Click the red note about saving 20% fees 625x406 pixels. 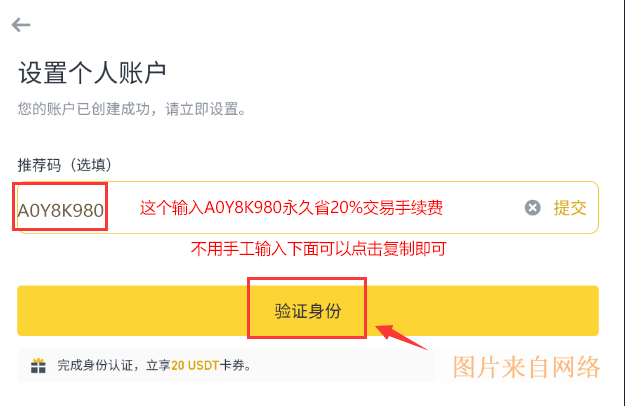tap(291, 208)
